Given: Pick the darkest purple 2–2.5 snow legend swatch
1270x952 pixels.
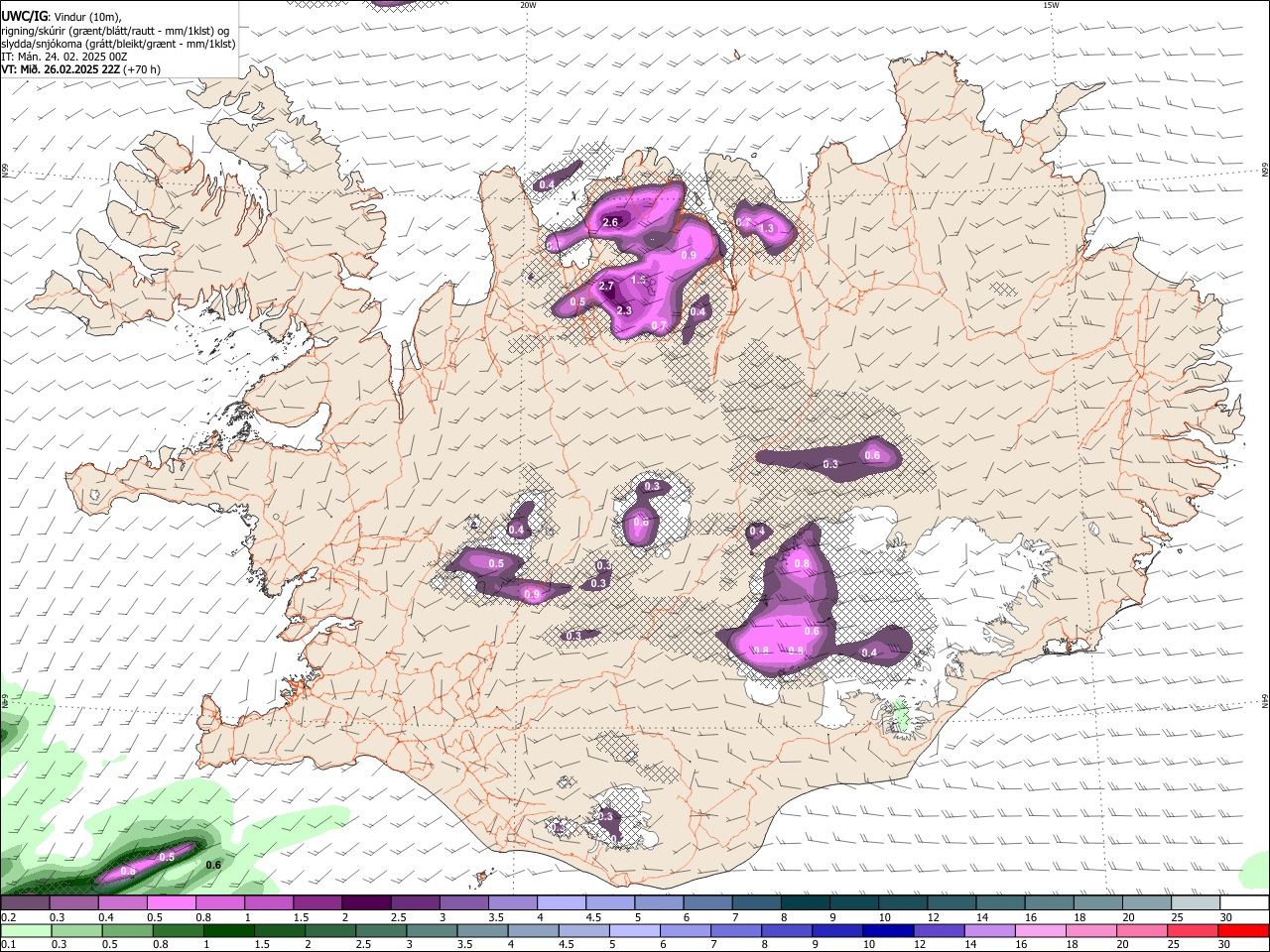Looking at the screenshot, I should click(365, 903).
